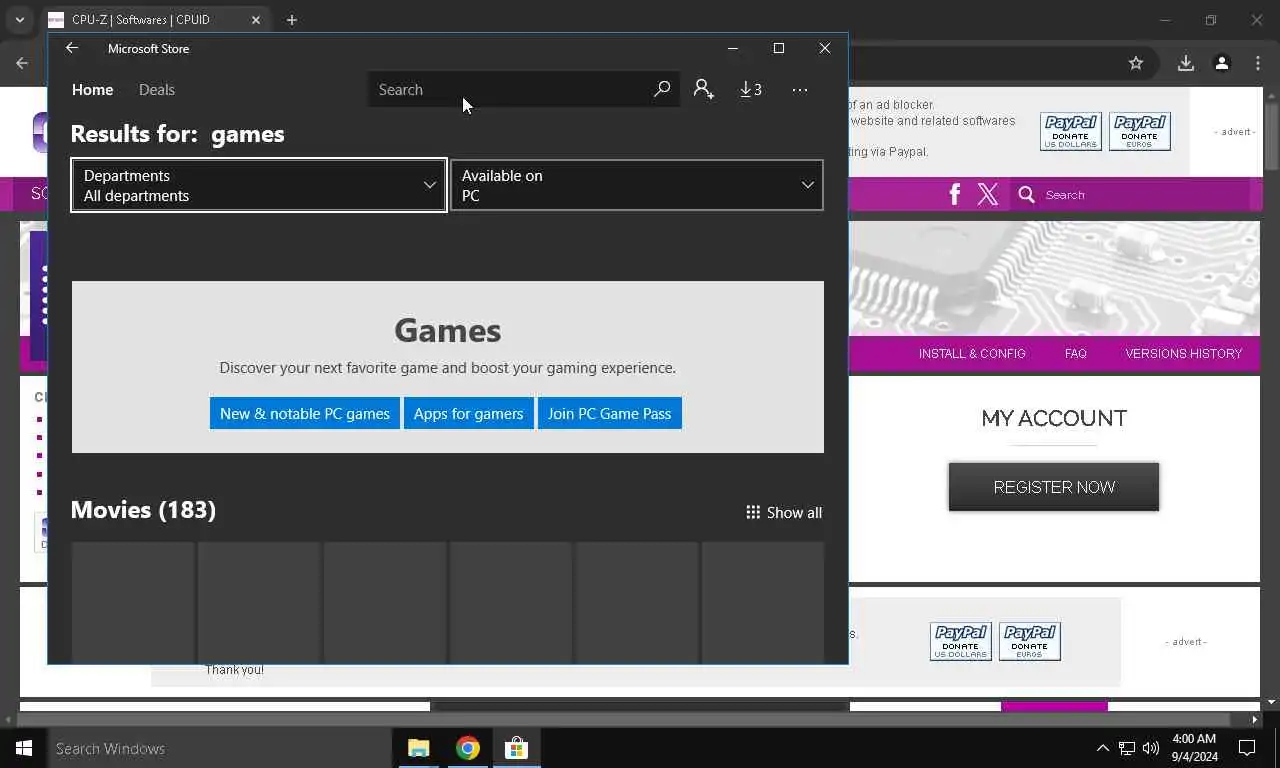Open Chrome tab search dropdown arrow
The width and height of the screenshot is (1280, 768).
click(19, 20)
